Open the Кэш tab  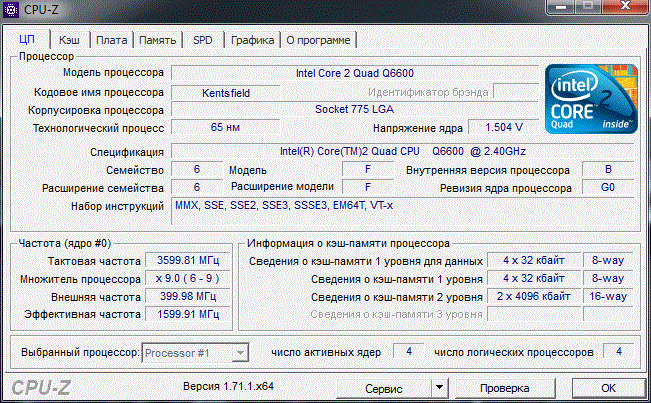pyautogui.click(x=69, y=40)
